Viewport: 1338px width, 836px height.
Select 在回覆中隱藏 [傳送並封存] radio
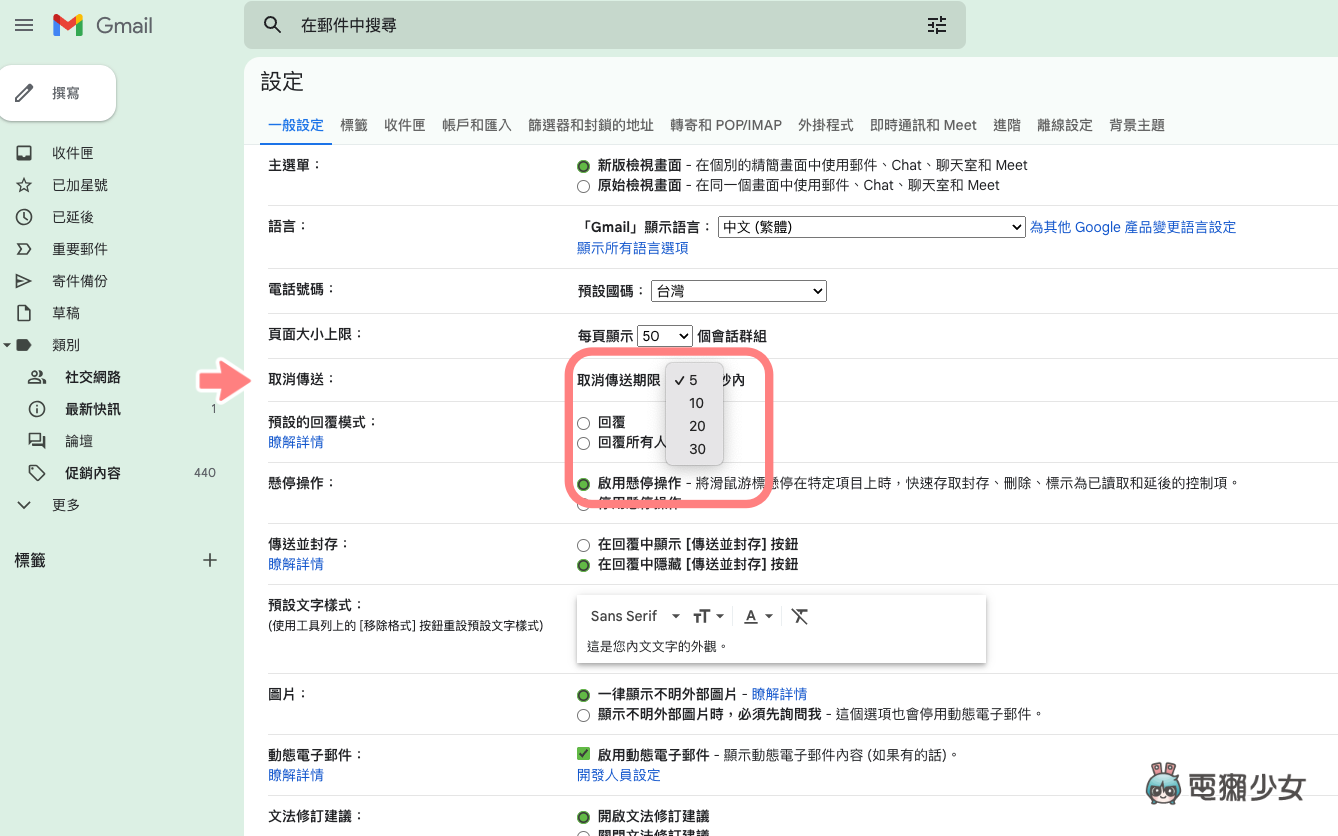[583, 565]
